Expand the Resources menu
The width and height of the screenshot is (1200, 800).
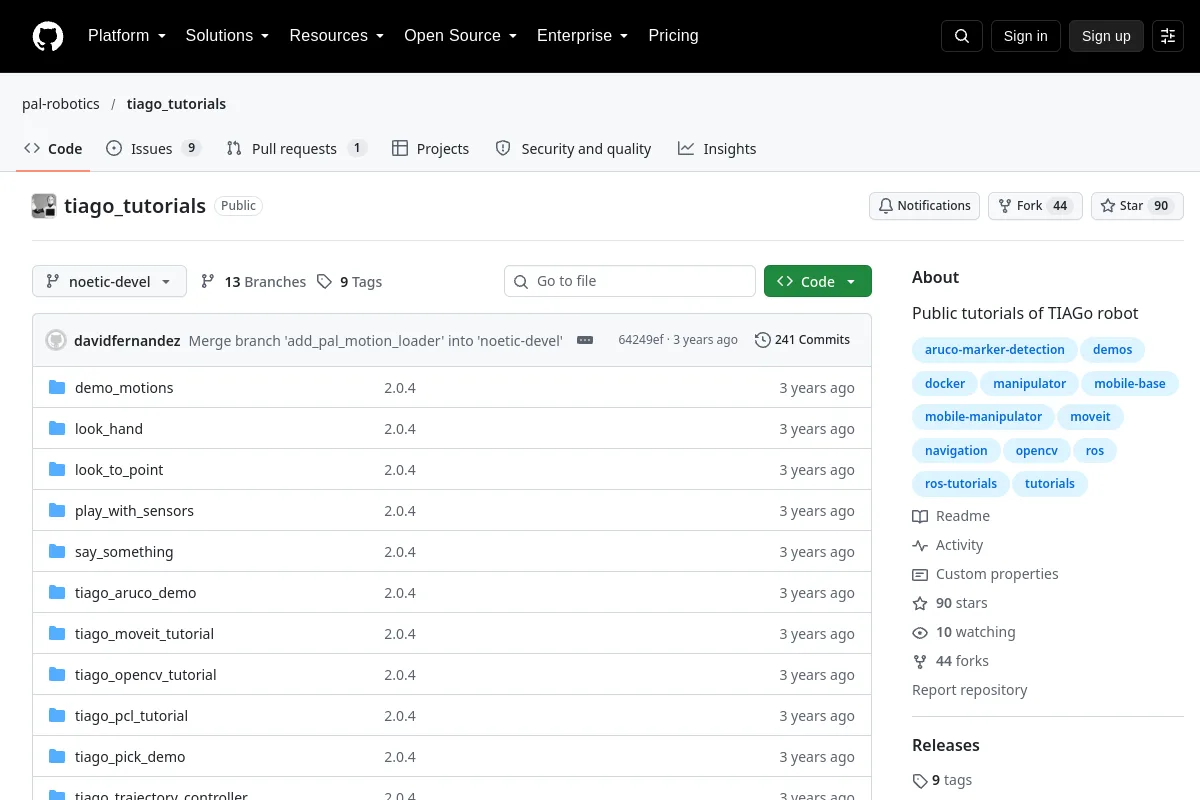click(x=337, y=36)
